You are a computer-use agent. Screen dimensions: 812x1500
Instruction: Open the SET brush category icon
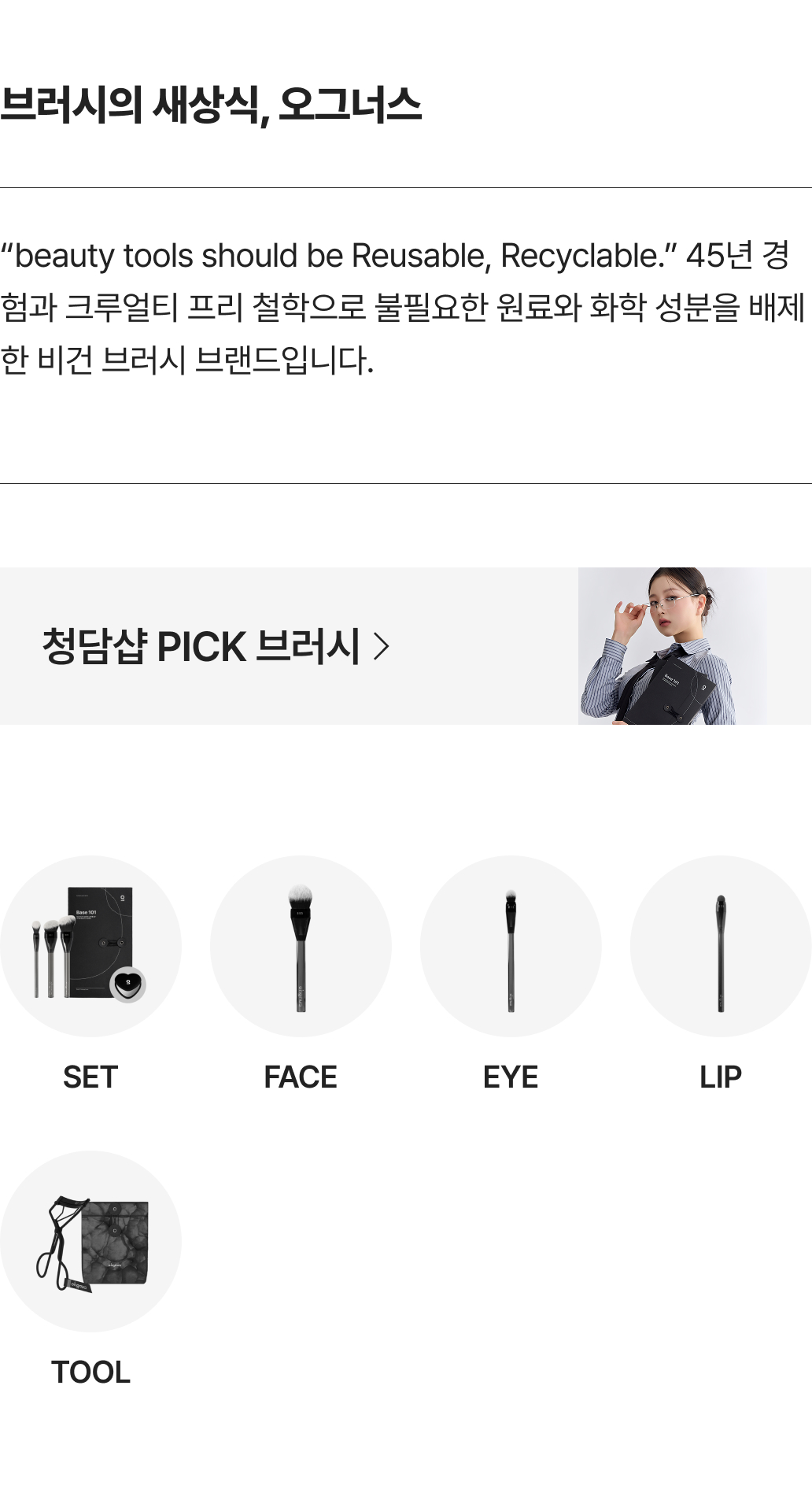click(x=90, y=945)
